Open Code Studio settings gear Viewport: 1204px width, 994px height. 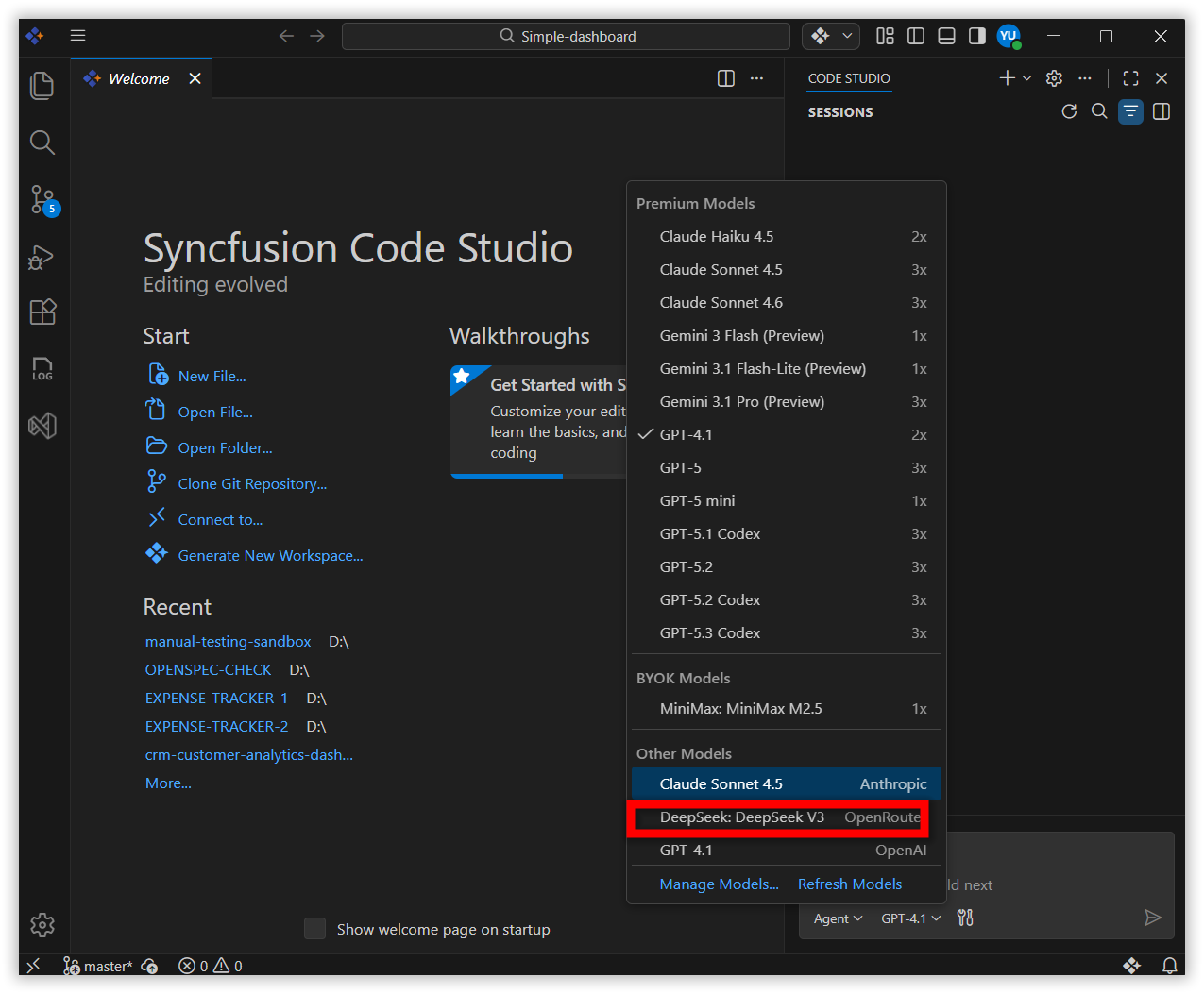click(x=1055, y=78)
